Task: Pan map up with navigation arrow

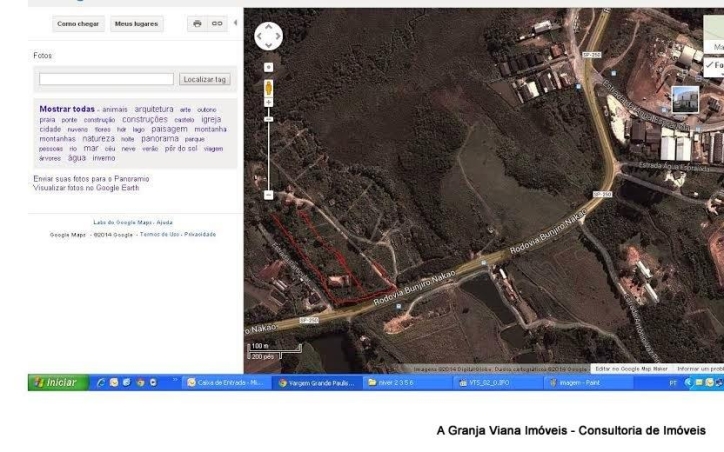Action: click(269, 27)
